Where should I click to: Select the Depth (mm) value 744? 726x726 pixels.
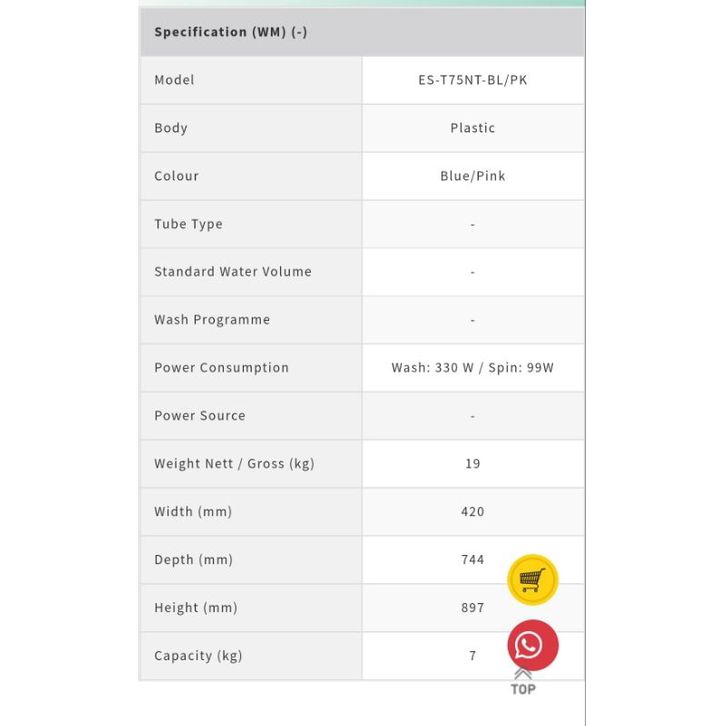point(472,560)
